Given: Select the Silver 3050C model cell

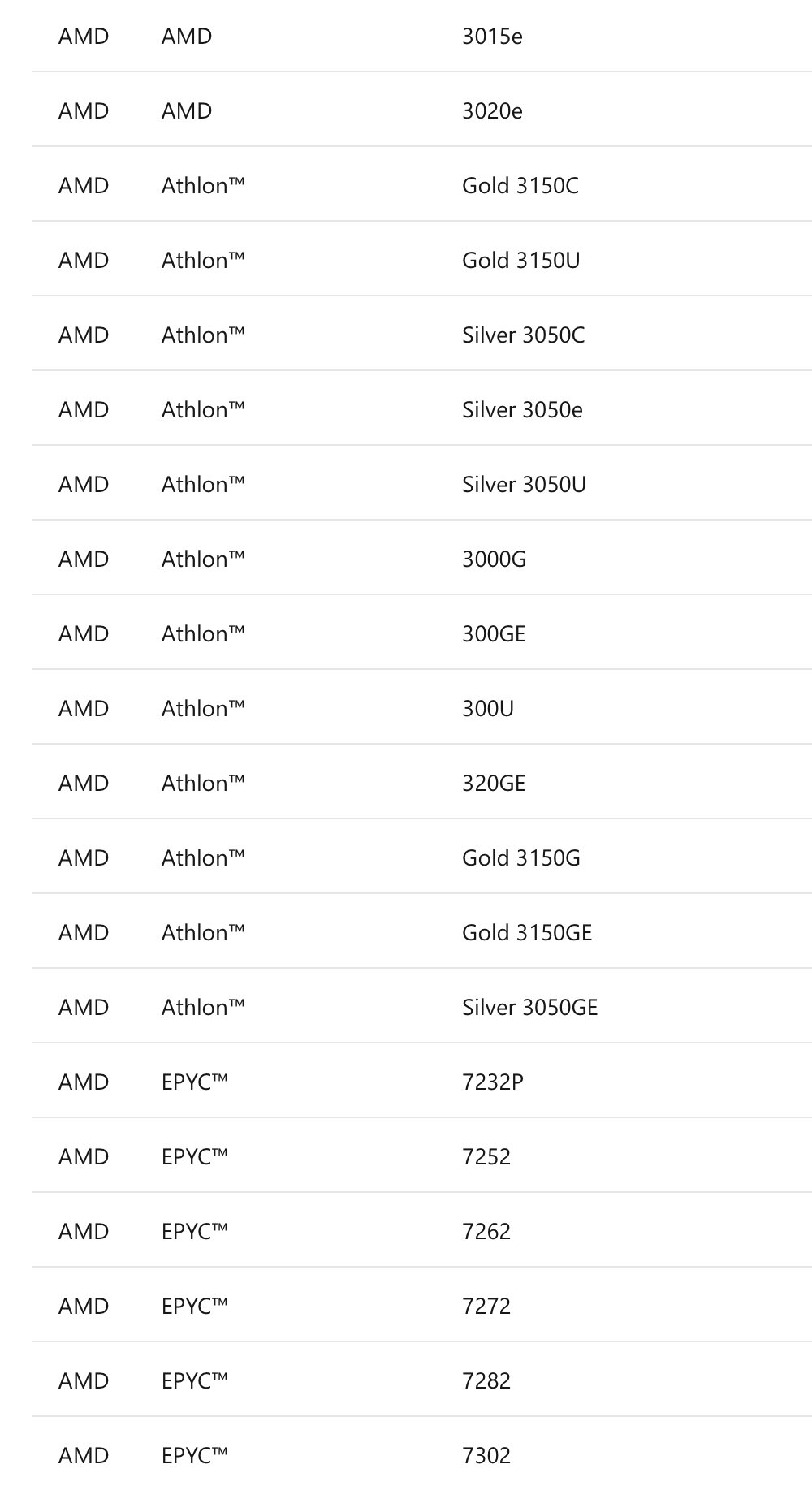Looking at the screenshot, I should point(523,335).
